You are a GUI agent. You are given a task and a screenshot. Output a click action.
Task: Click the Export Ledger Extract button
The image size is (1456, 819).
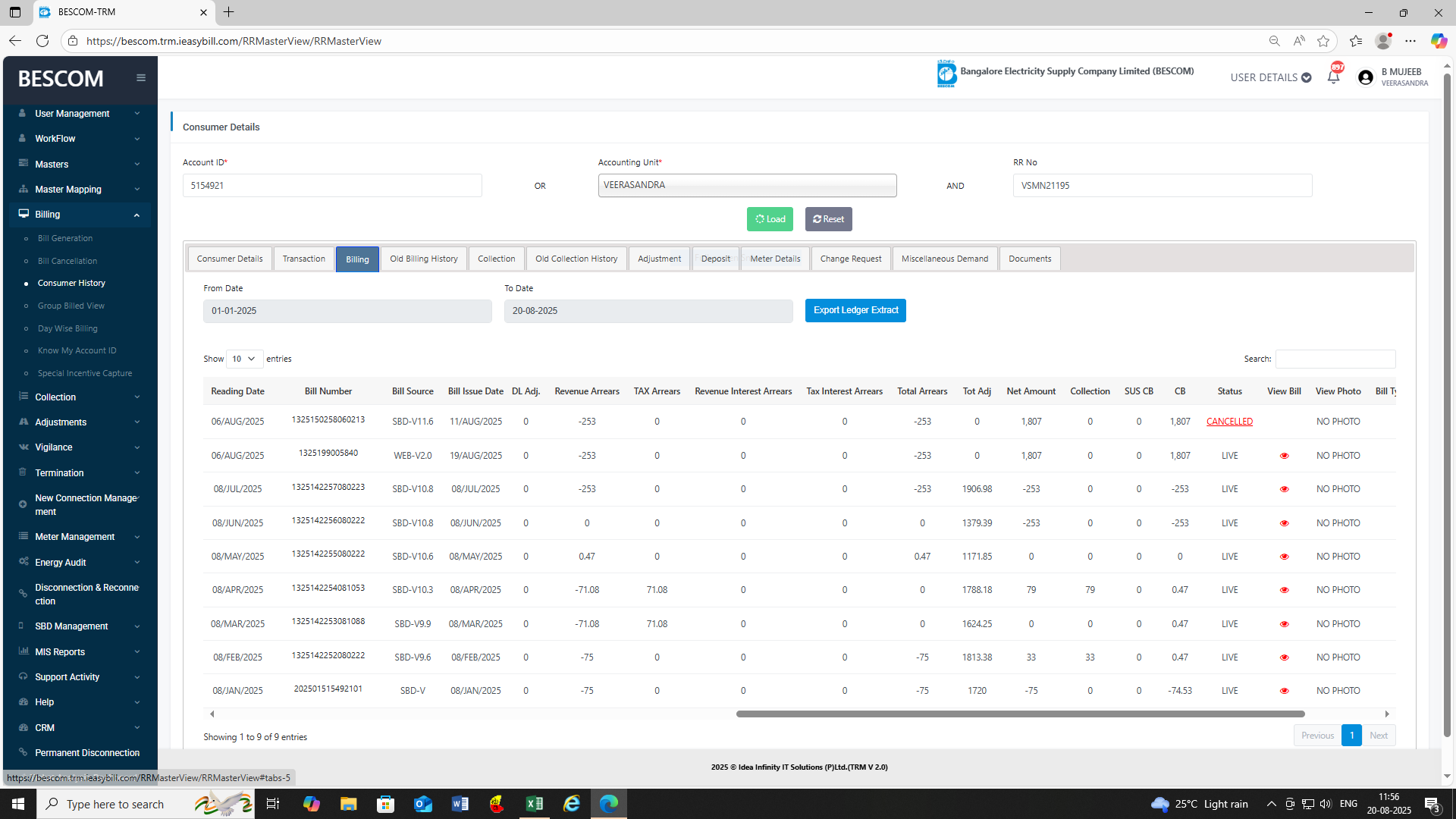click(855, 310)
